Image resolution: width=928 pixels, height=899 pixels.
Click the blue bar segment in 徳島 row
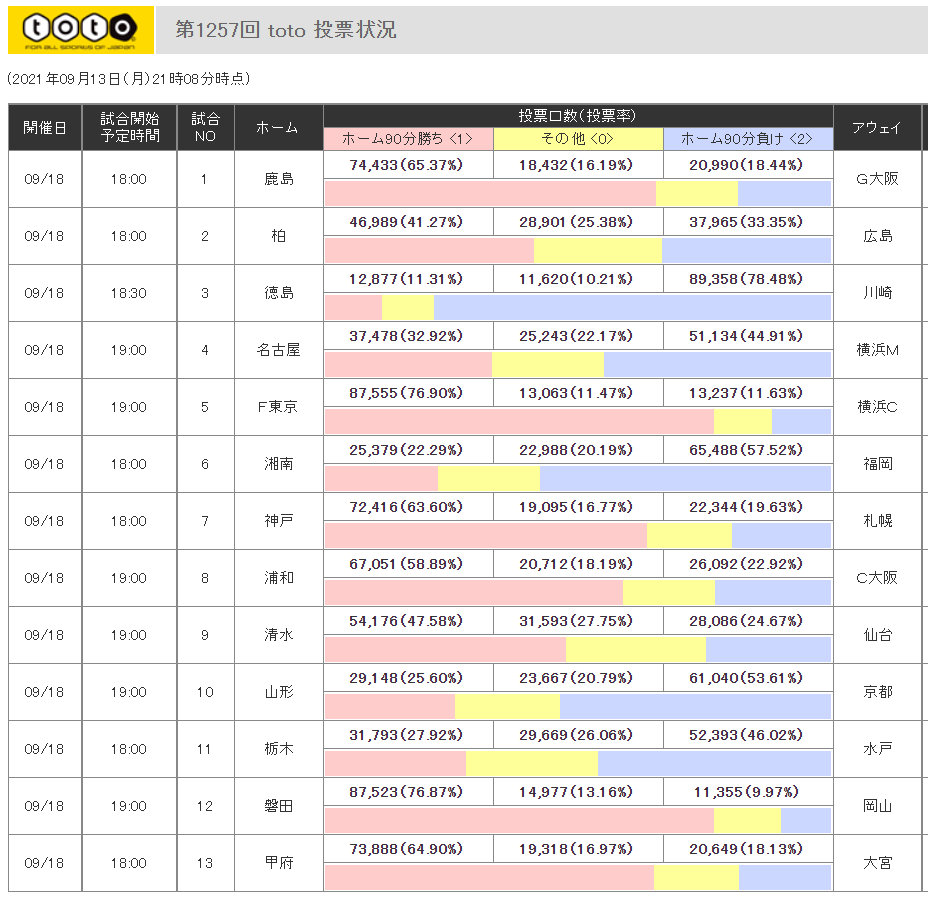coord(632,308)
